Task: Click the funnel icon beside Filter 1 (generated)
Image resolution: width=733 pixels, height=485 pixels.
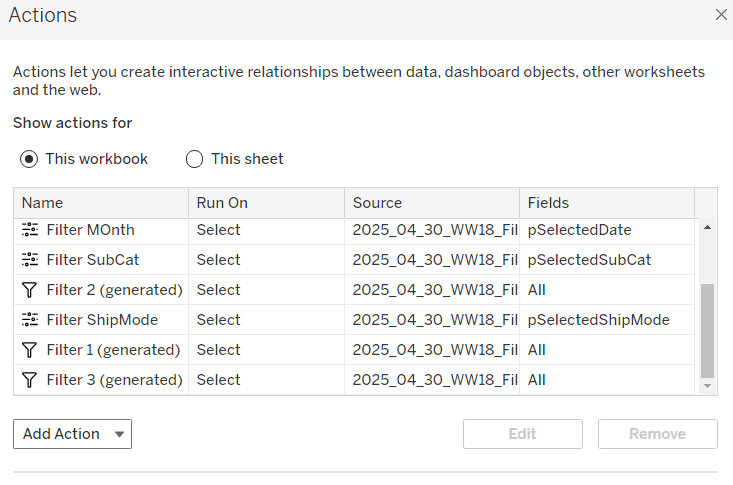Action: (x=29, y=350)
